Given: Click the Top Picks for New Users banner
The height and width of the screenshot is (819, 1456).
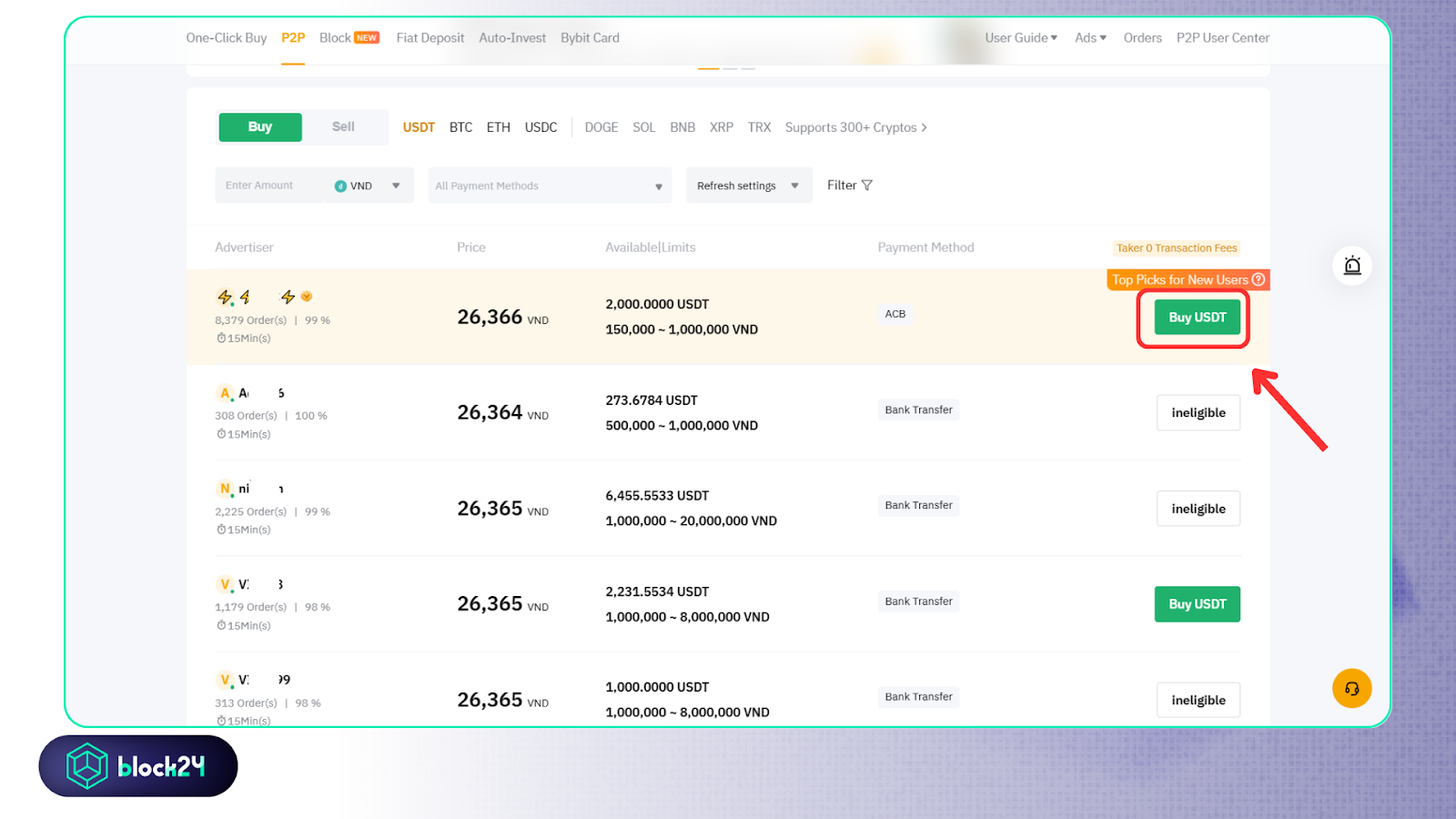Looking at the screenshot, I should click(x=1188, y=279).
